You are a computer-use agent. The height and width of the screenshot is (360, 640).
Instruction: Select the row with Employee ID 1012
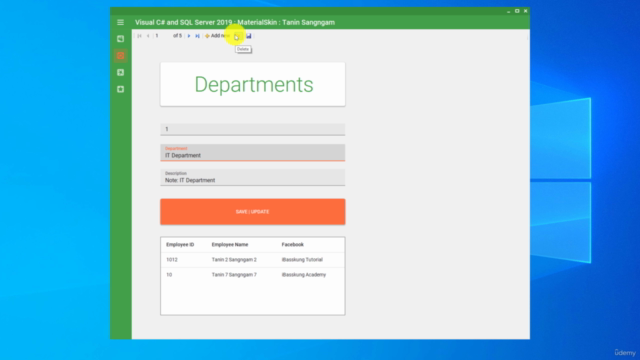(253, 260)
